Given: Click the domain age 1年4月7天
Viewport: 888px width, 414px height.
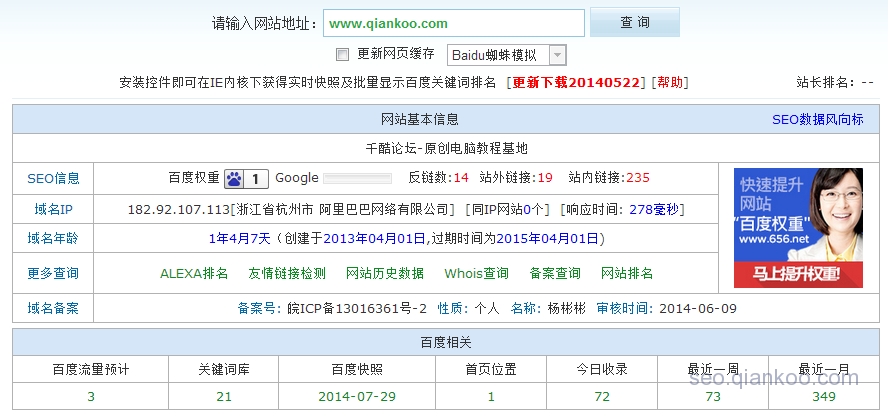Looking at the screenshot, I should (x=240, y=238).
